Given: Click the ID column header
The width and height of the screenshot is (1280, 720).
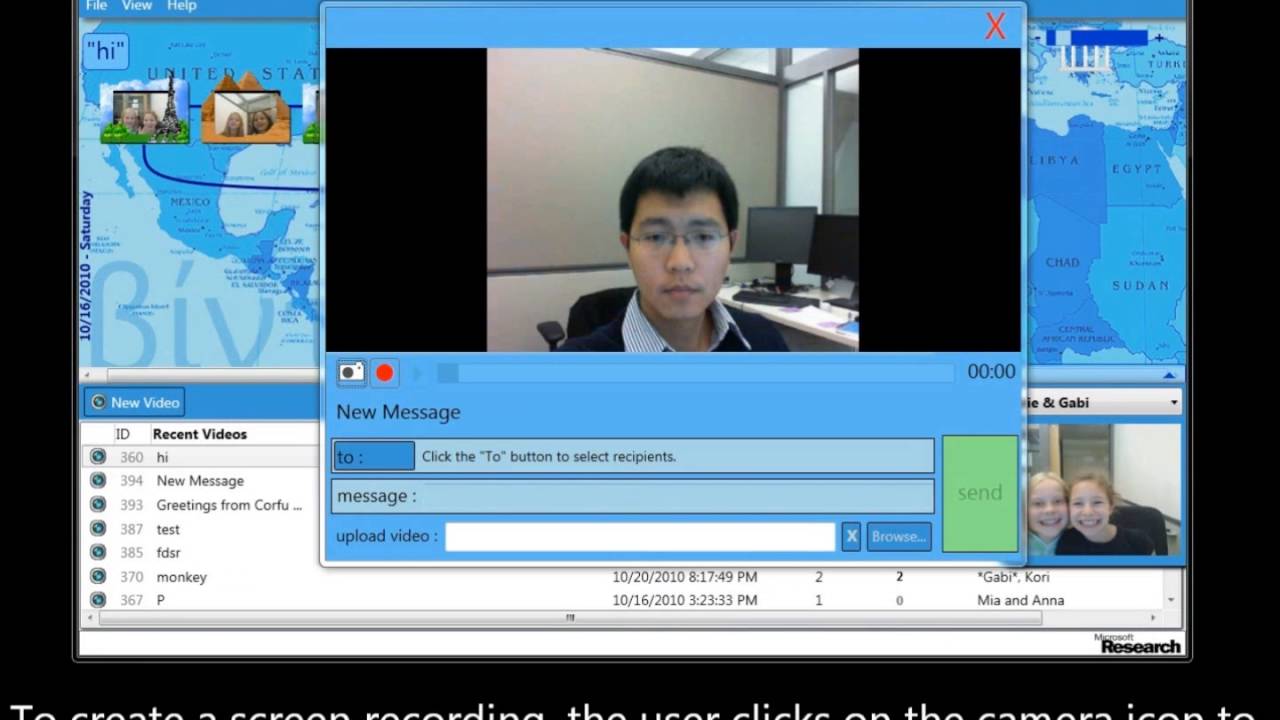Looking at the screenshot, I should (x=123, y=434).
